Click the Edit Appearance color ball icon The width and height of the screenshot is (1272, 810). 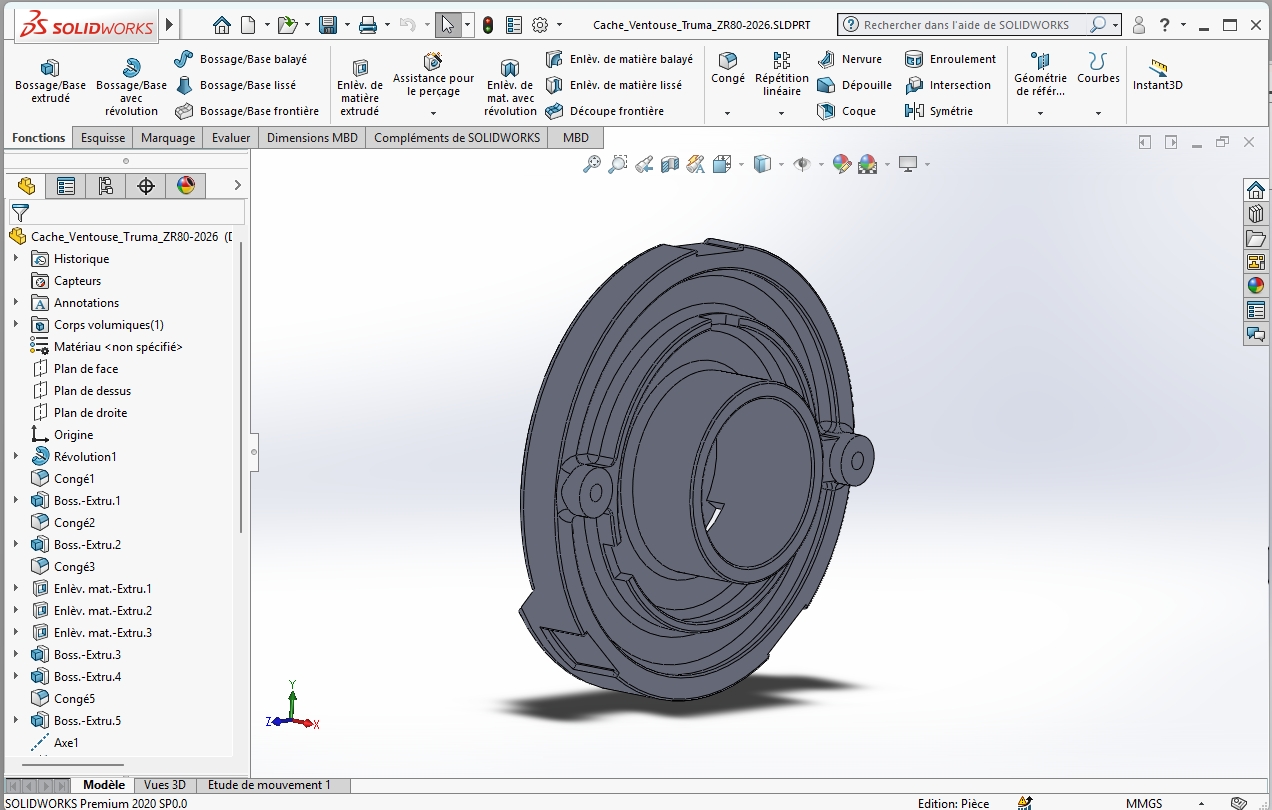coord(841,164)
